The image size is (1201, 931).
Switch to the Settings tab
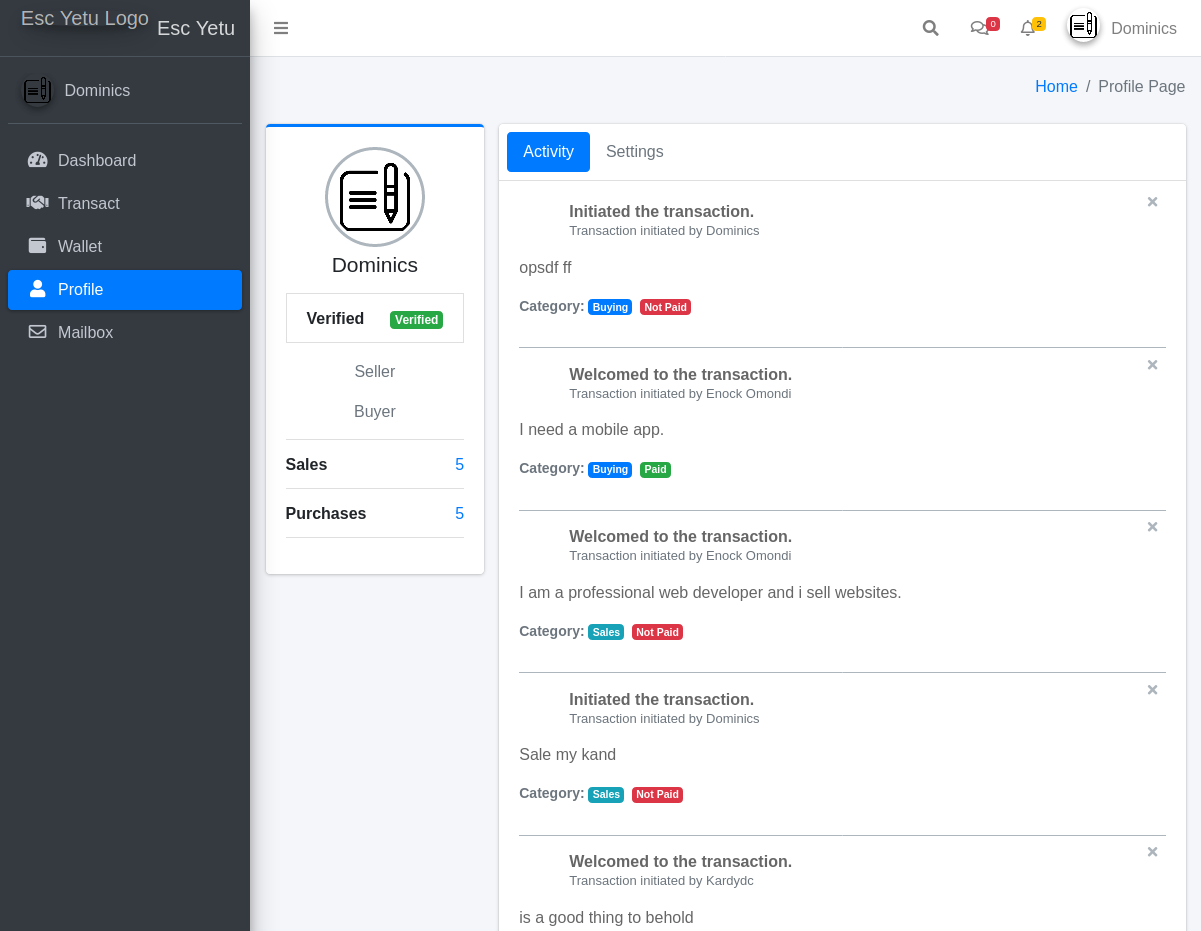(x=634, y=151)
